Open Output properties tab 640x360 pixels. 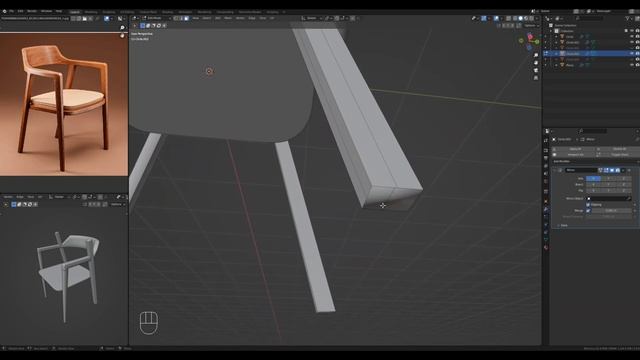tap(546, 158)
